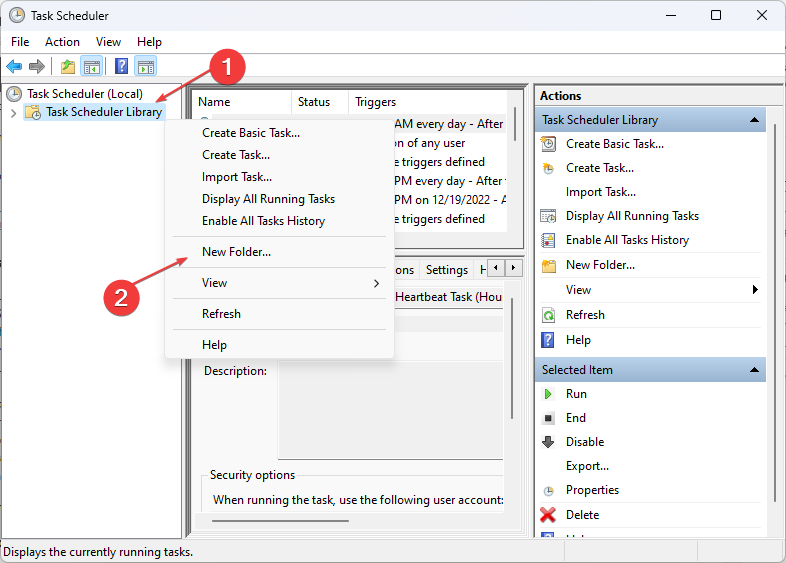
Task: Toggle the Show/Hide Console Tree toolbar icon
Action: pos(92,66)
